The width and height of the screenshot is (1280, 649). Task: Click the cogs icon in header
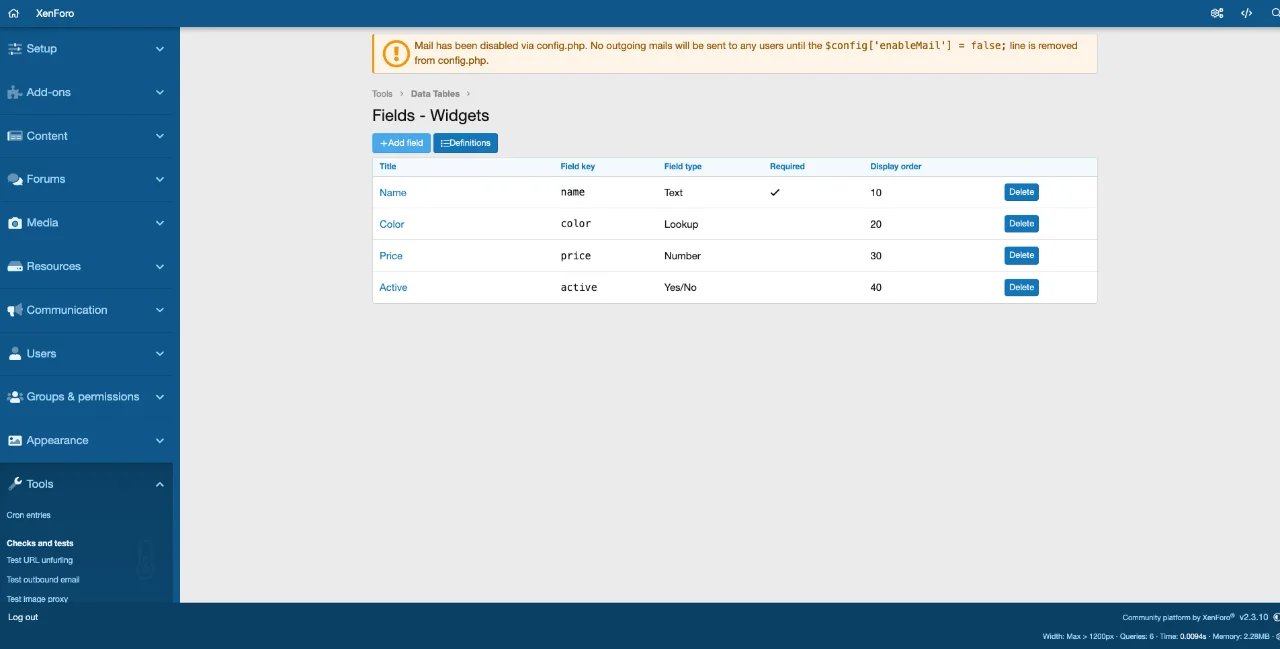(1217, 13)
